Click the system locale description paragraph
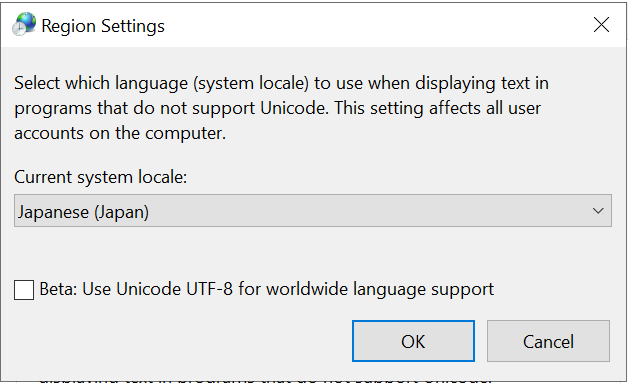628x383 pixels. 281,108
